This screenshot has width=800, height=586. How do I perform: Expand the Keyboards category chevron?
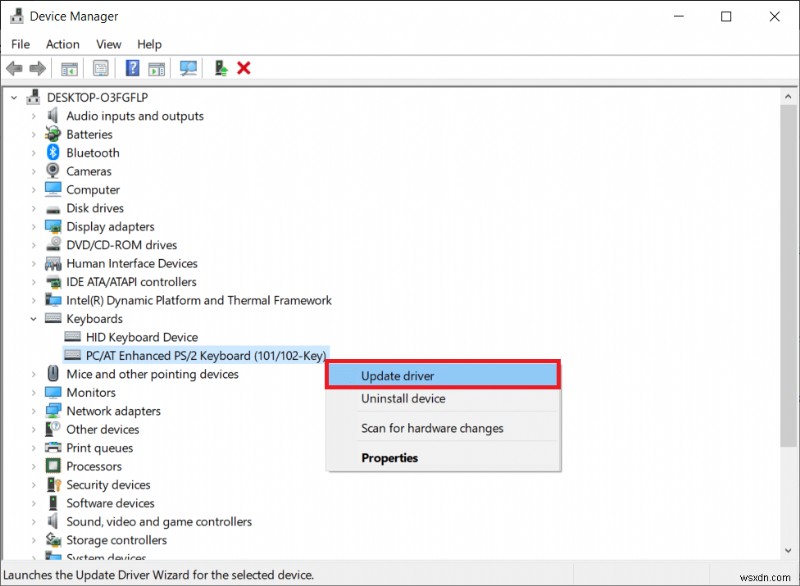tap(31, 318)
